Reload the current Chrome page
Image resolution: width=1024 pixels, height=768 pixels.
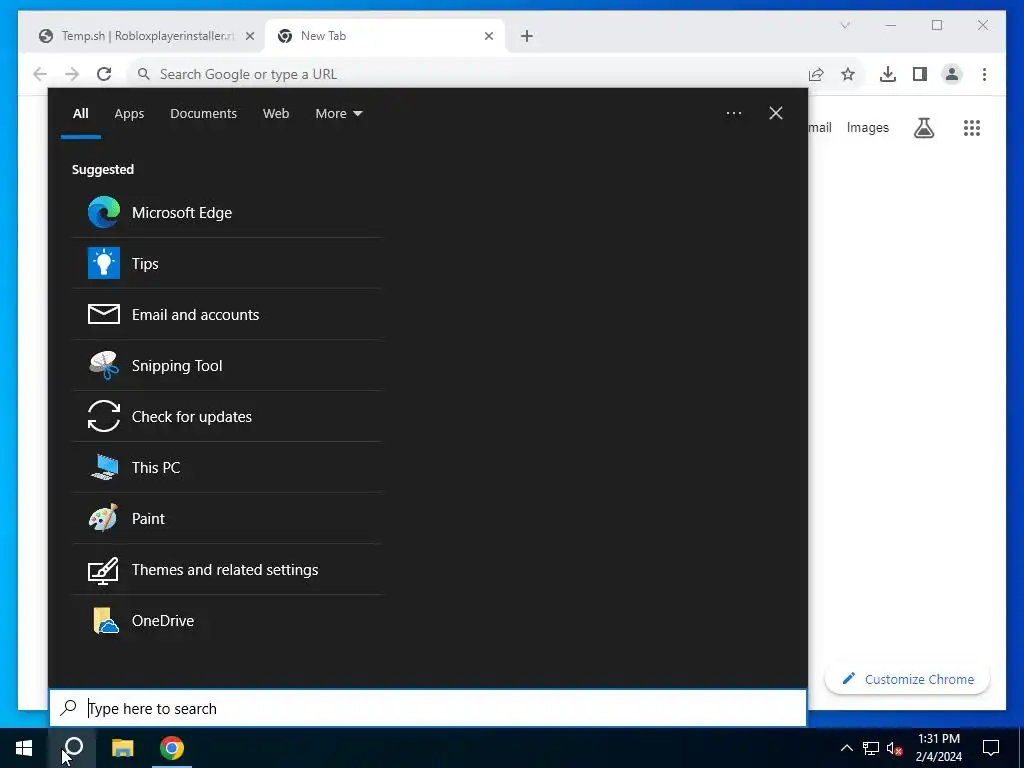tap(104, 74)
